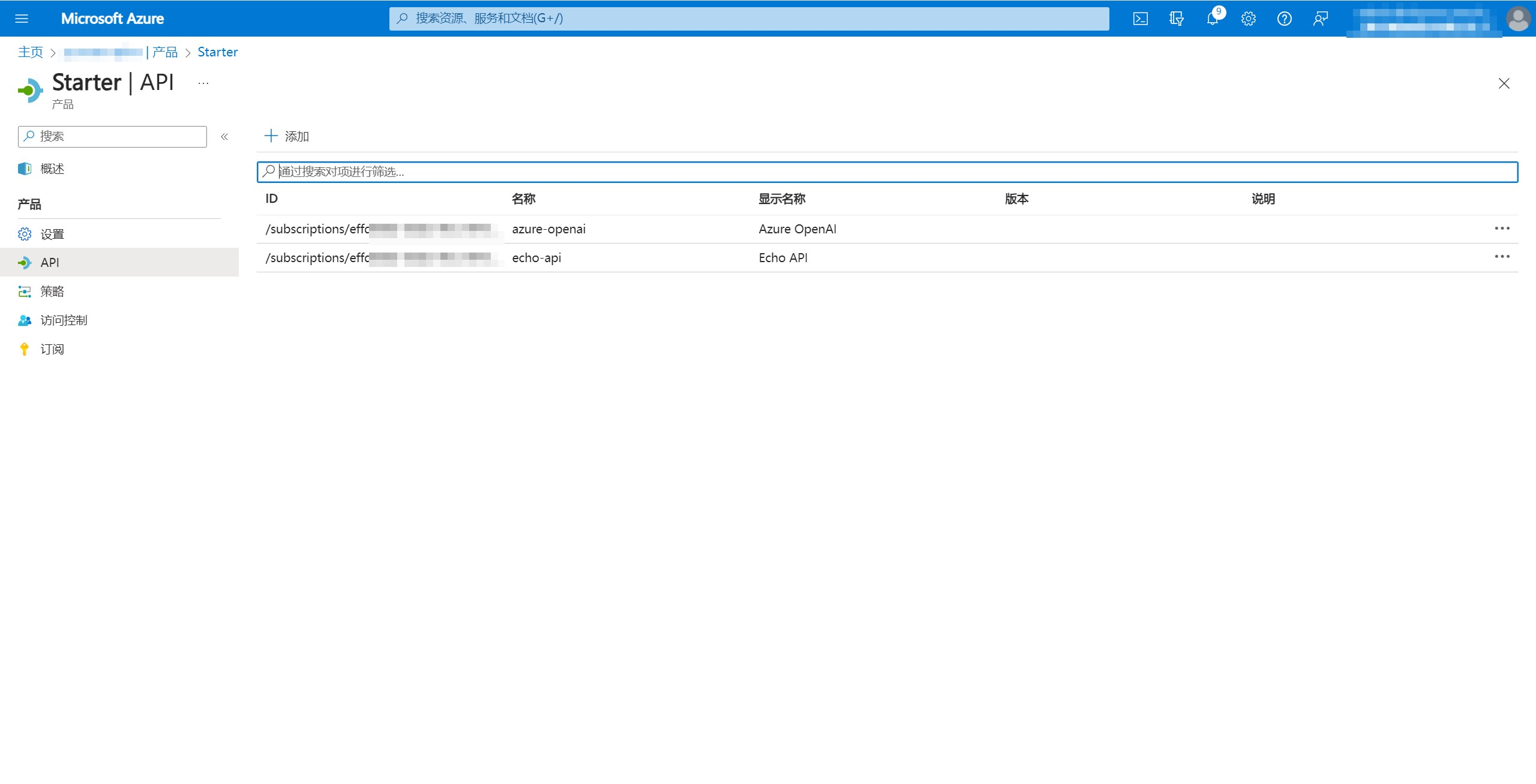Select the Echo API display name

coord(783,258)
